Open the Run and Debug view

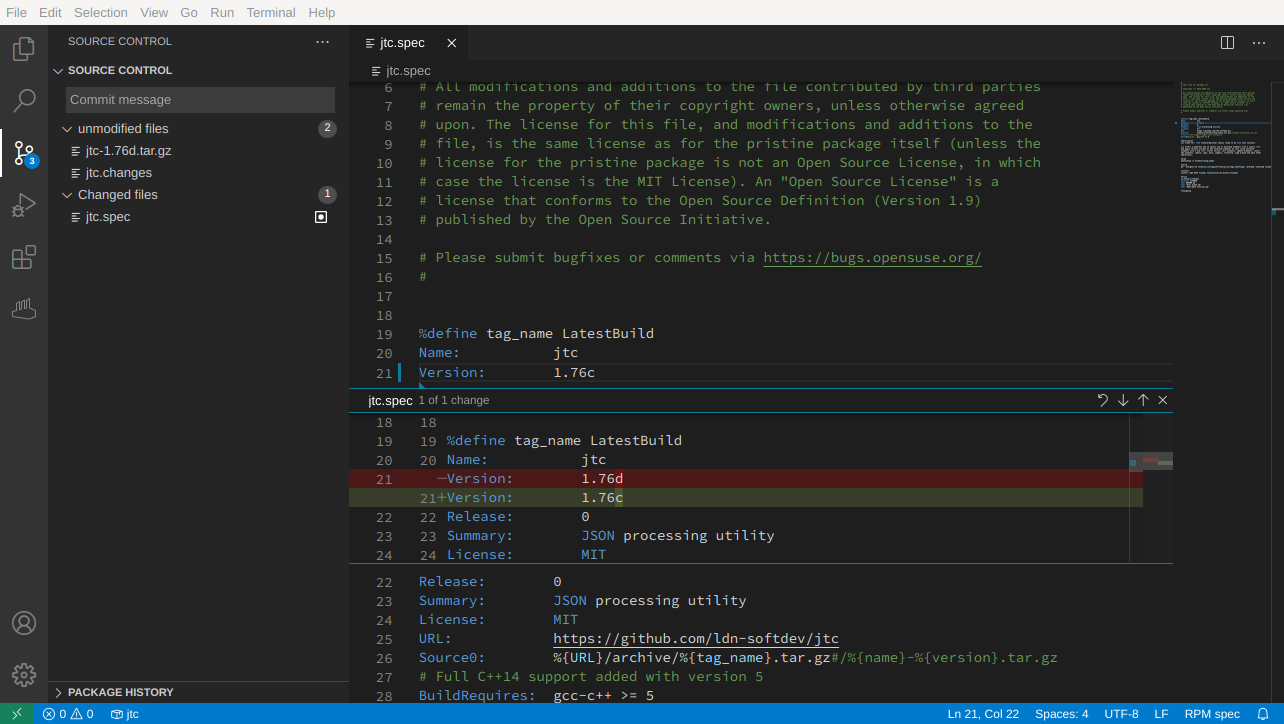pyautogui.click(x=24, y=205)
